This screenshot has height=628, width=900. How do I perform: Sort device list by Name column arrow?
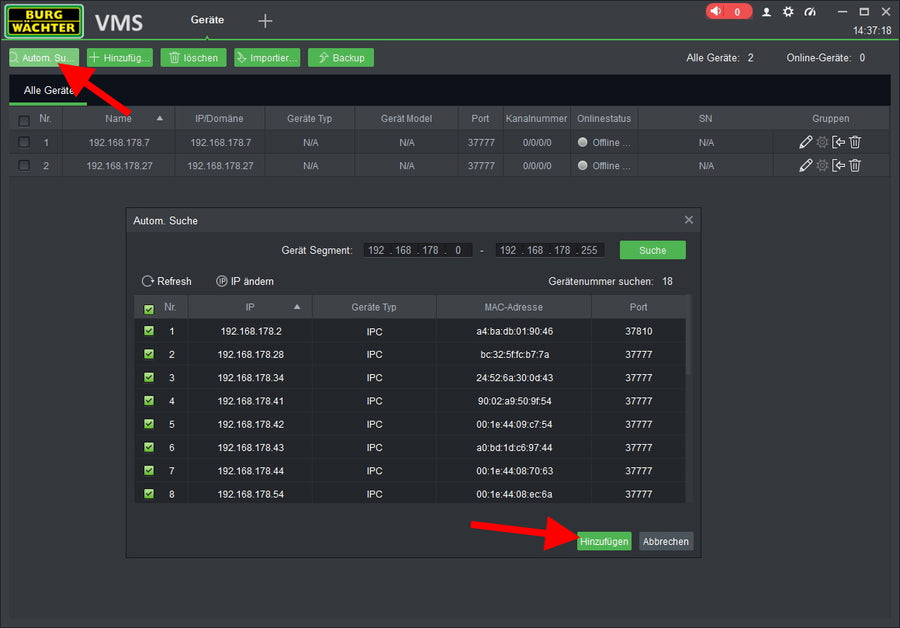coord(160,118)
